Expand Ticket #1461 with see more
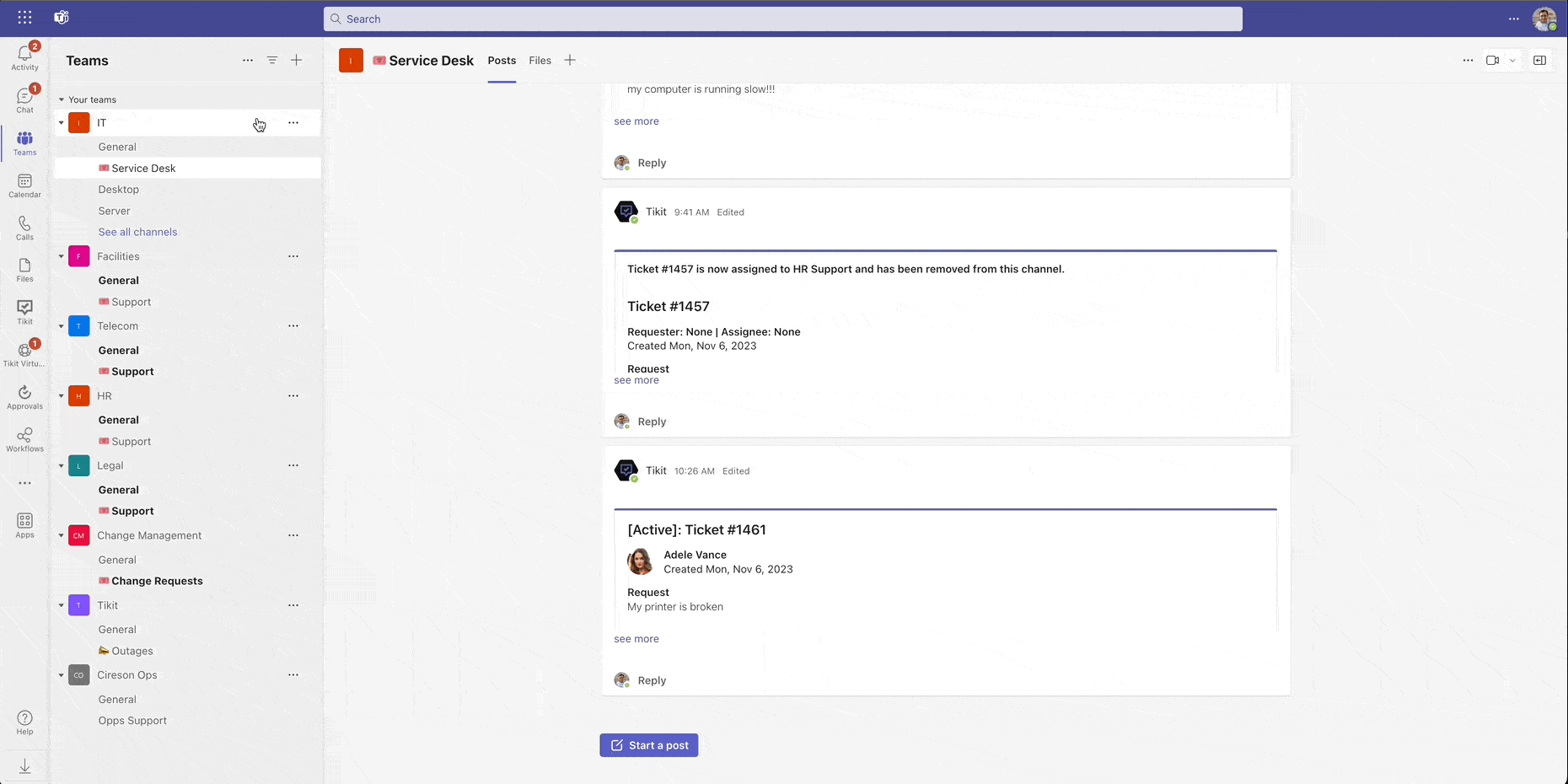This screenshot has height=784, width=1568. (636, 639)
